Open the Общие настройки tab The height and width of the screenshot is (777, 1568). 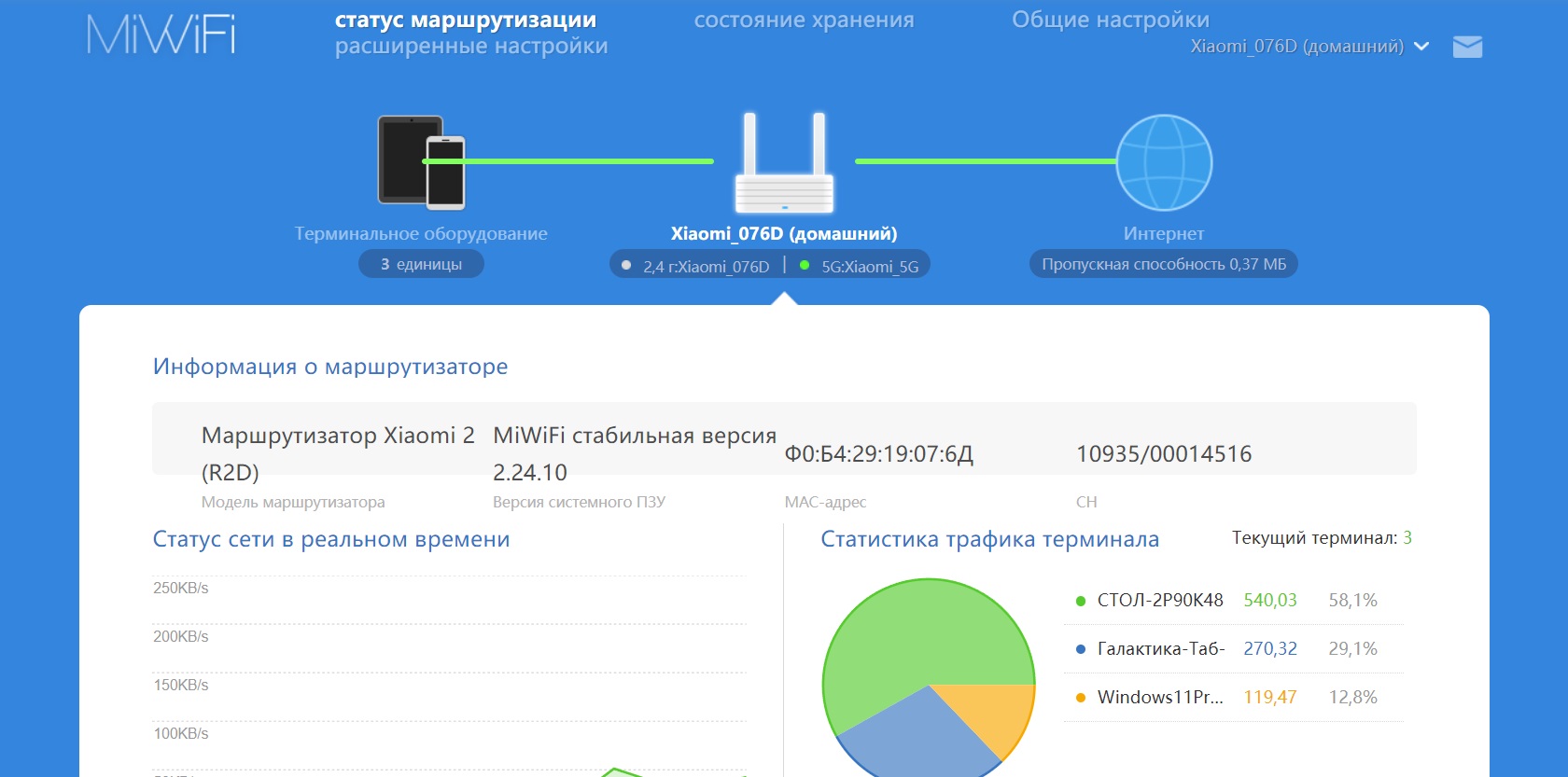tap(1110, 20)
